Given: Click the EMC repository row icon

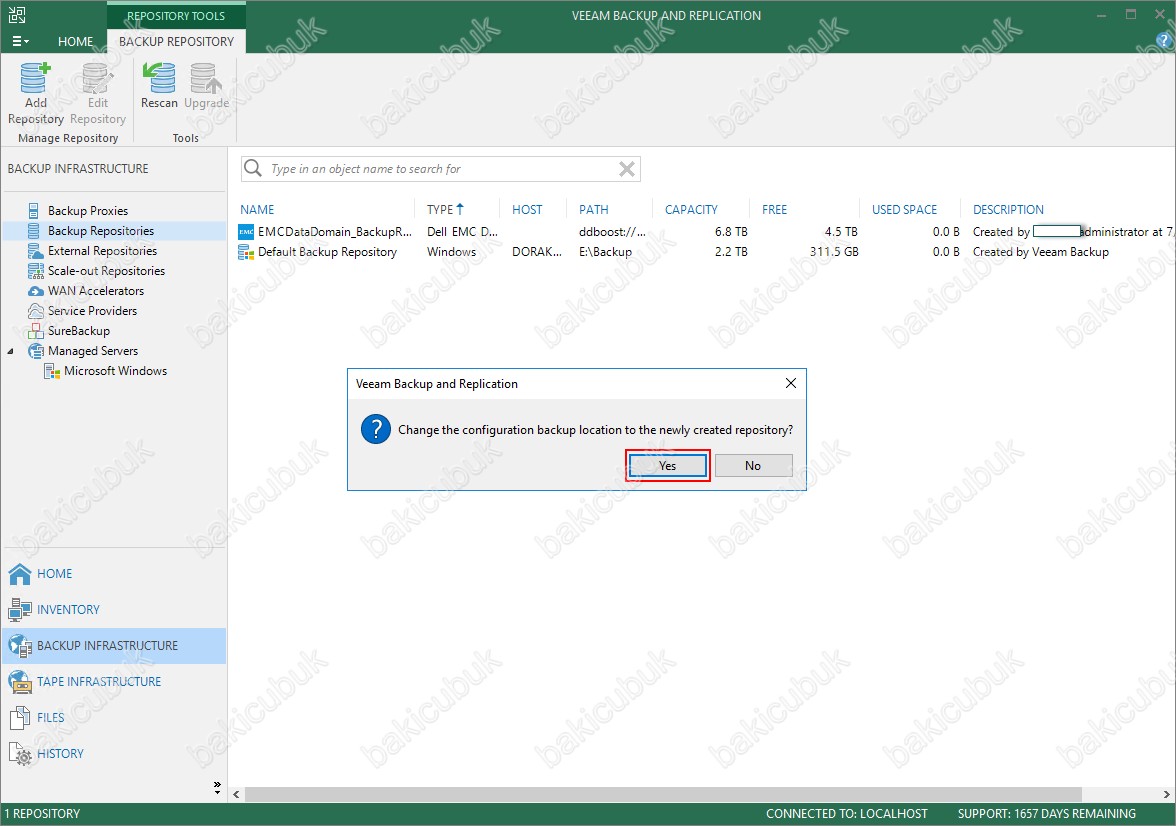Looking at the screenshot, I should tap(246, 232).
